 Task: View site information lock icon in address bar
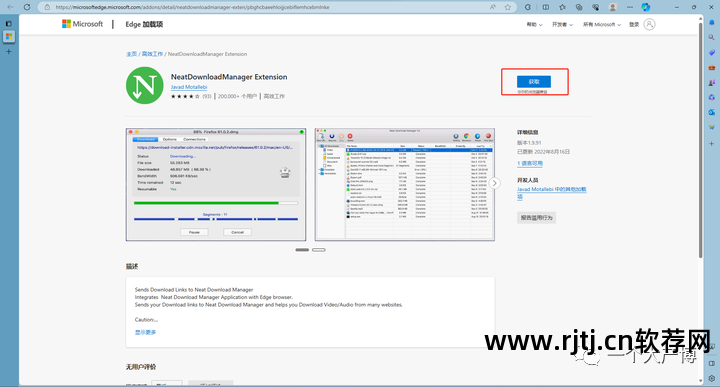point(47,7)
